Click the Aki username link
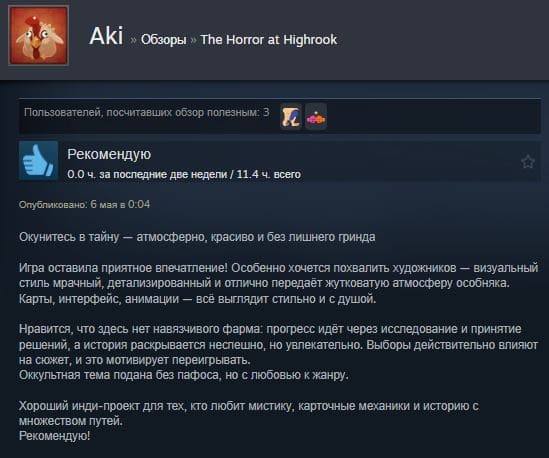The width and height of the screenshot is (549, 458). pyautogui.click(x=106, y=36)
